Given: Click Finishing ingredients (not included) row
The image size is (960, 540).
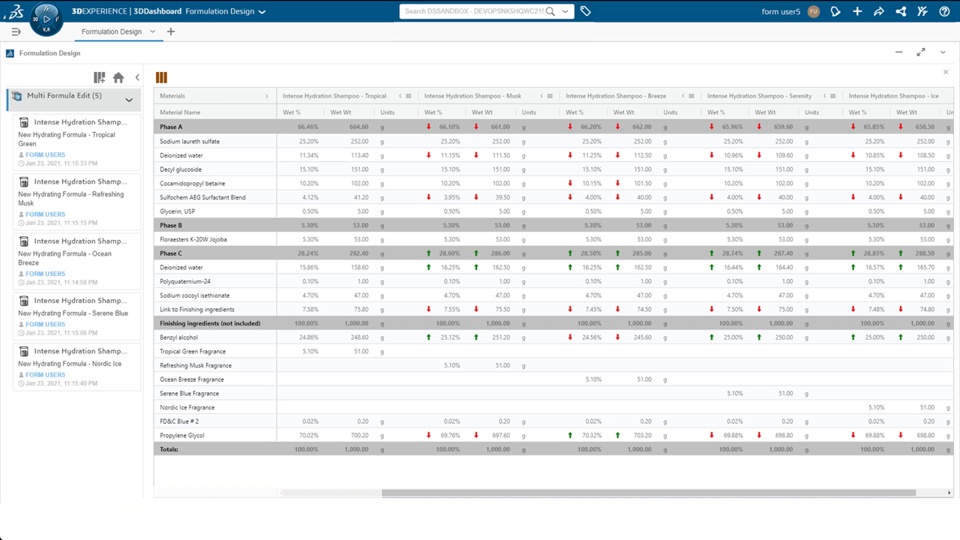Looking at the screenshot, I should click(553, 323).
